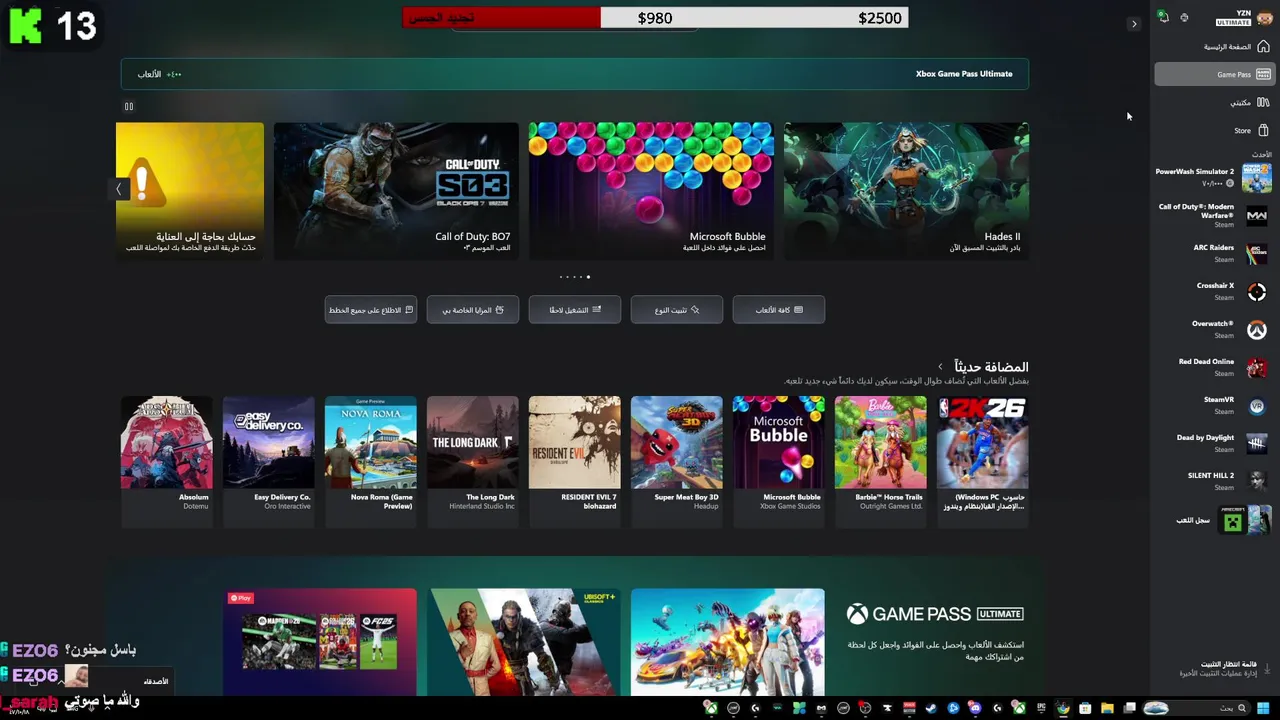Viewport: 1280px width, 720px height.
Task: Open the Call of Duty: BO7 banner
Action: click(396, 191)
